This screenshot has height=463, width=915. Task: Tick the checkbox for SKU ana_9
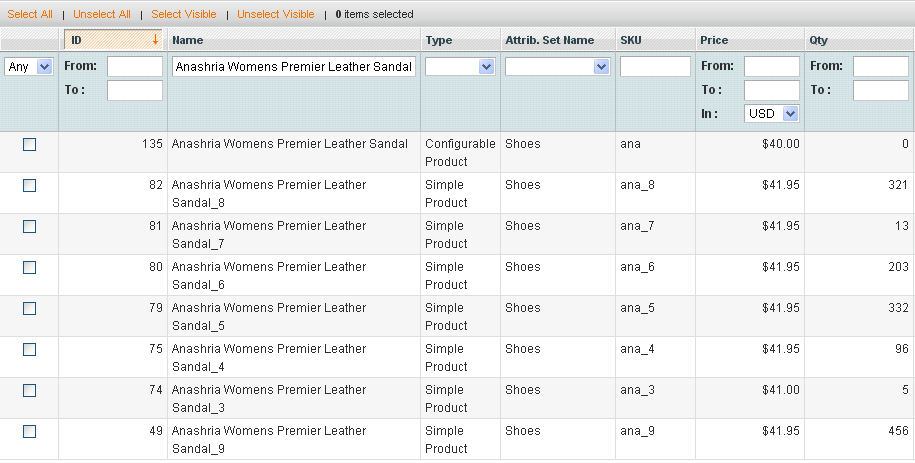[x=29, y=432]
